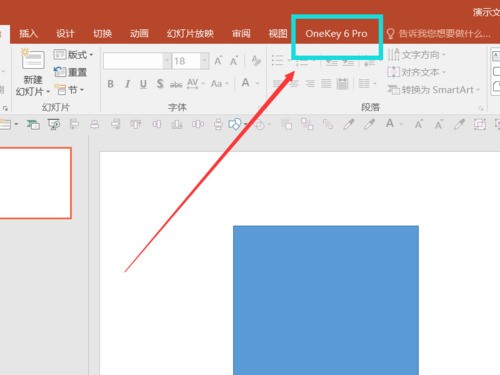Open the 设计 ribbon tab
Image resolution: width=500 pixels, height=375 pixels.
[x=65, y=34]
